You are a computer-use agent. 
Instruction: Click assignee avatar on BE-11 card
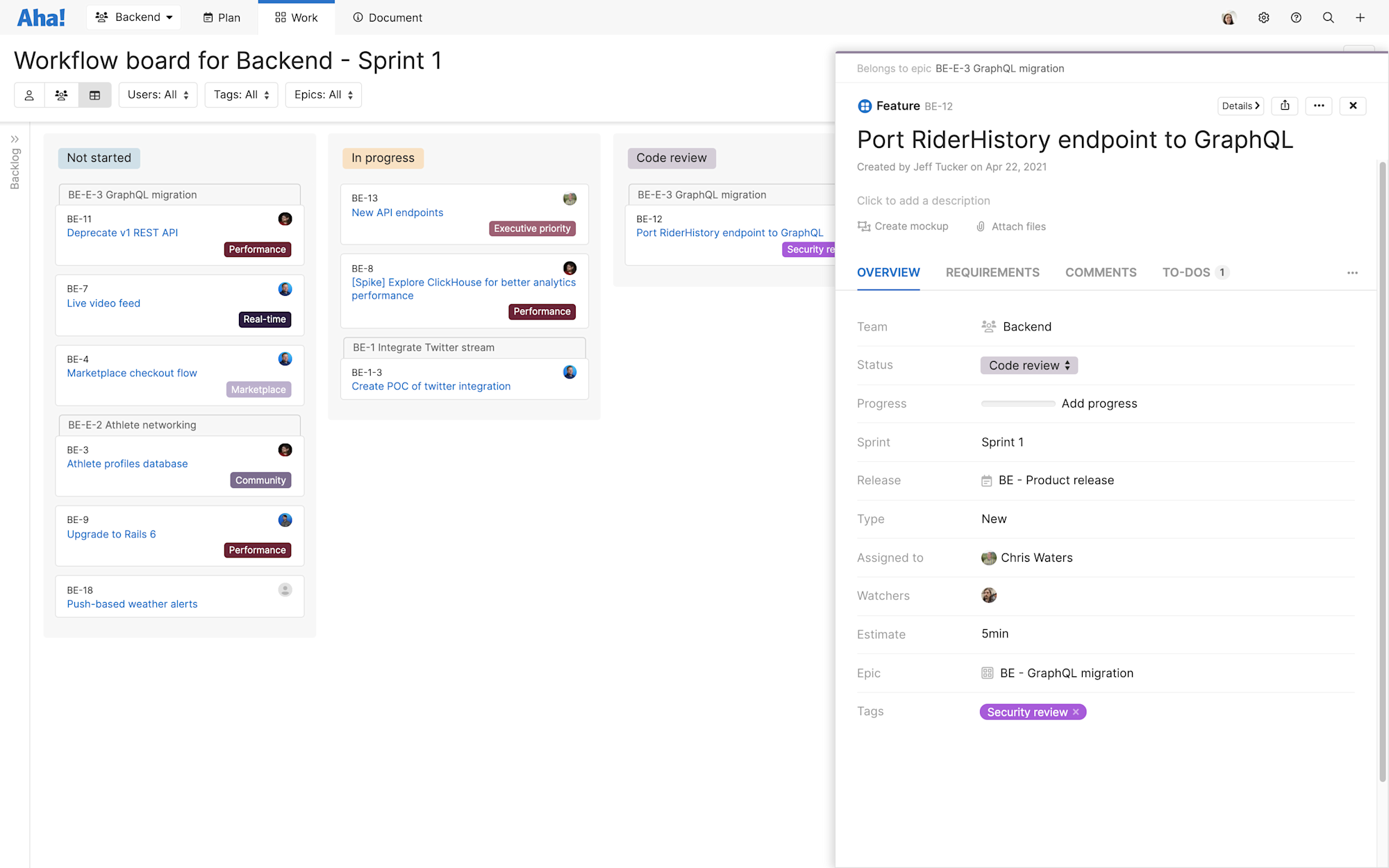click(285, 219)
